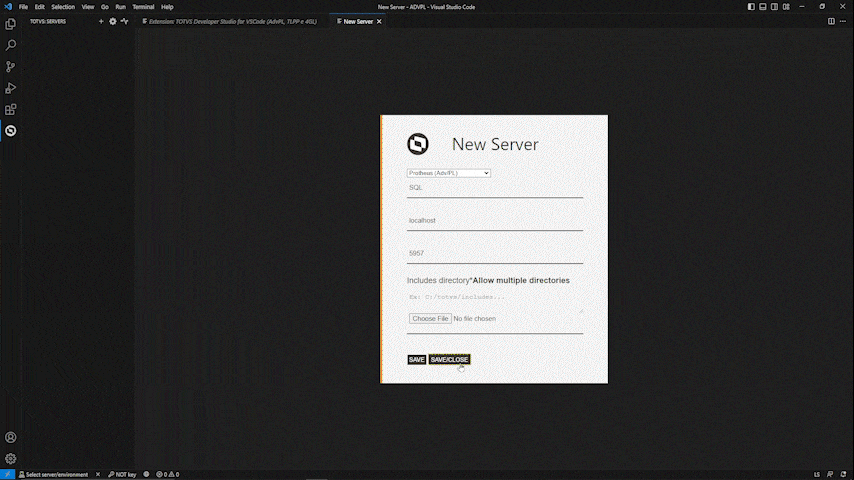Click the remote window indicator in status bar

[x=7, y=475]
